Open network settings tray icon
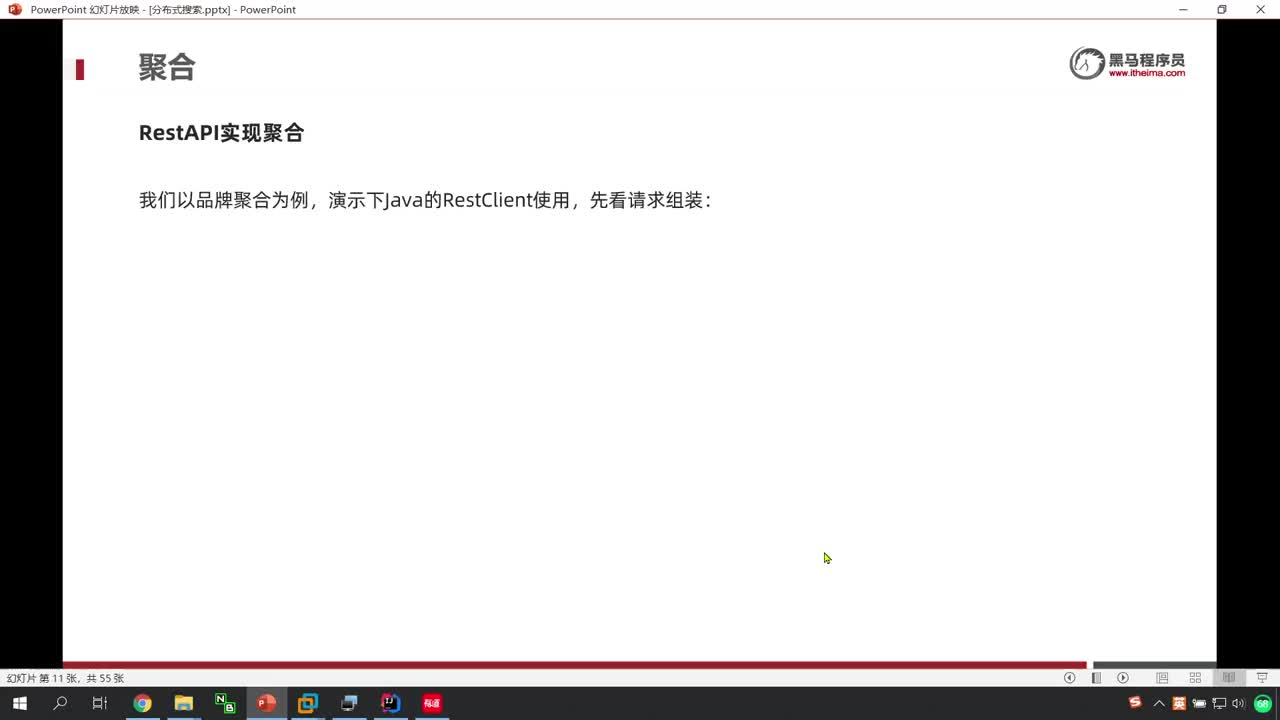The height and width of the screenshot is (720, 1280). click(1219, 703)
